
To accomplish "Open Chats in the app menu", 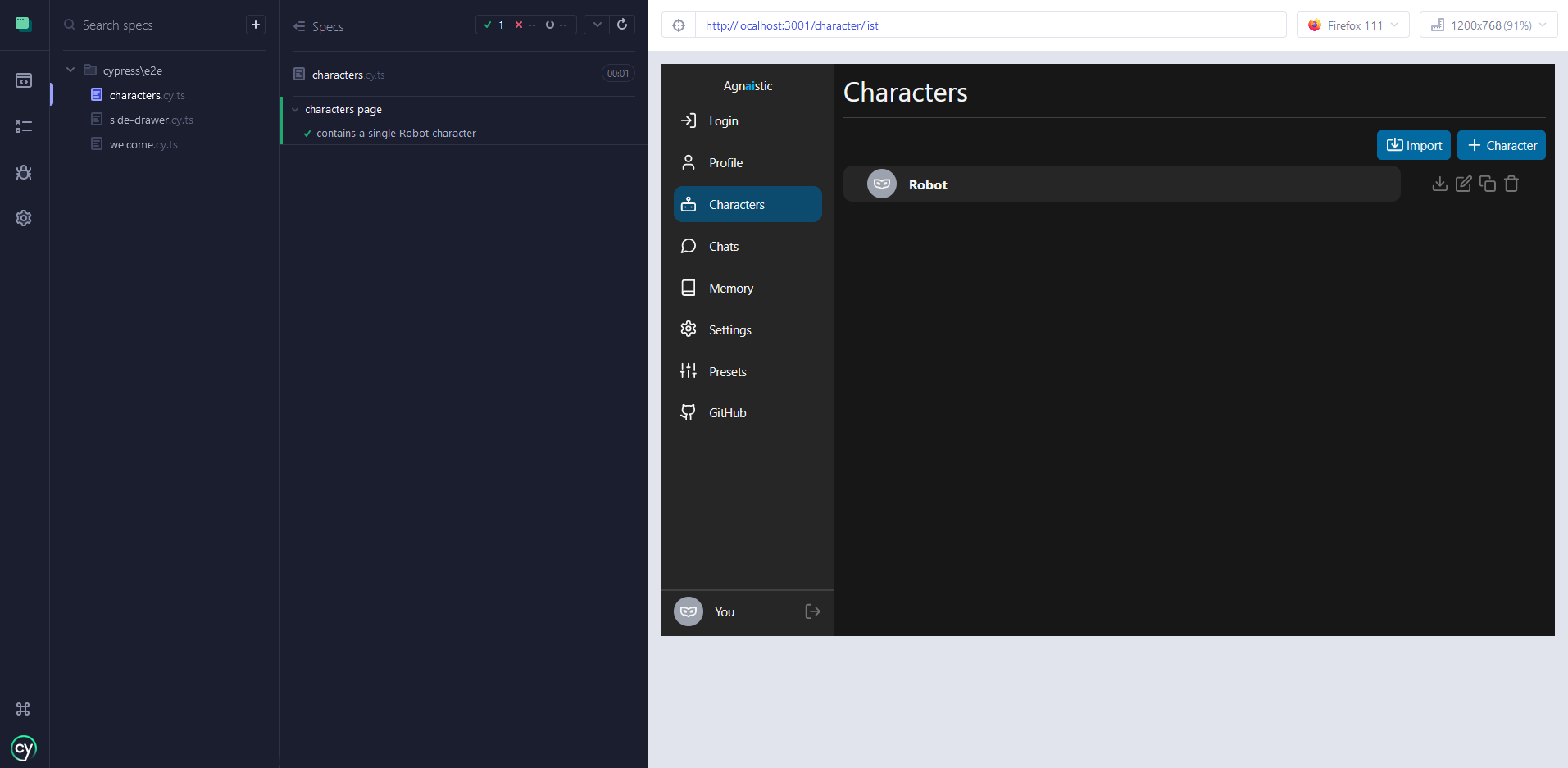I will [x=748, y=246].
